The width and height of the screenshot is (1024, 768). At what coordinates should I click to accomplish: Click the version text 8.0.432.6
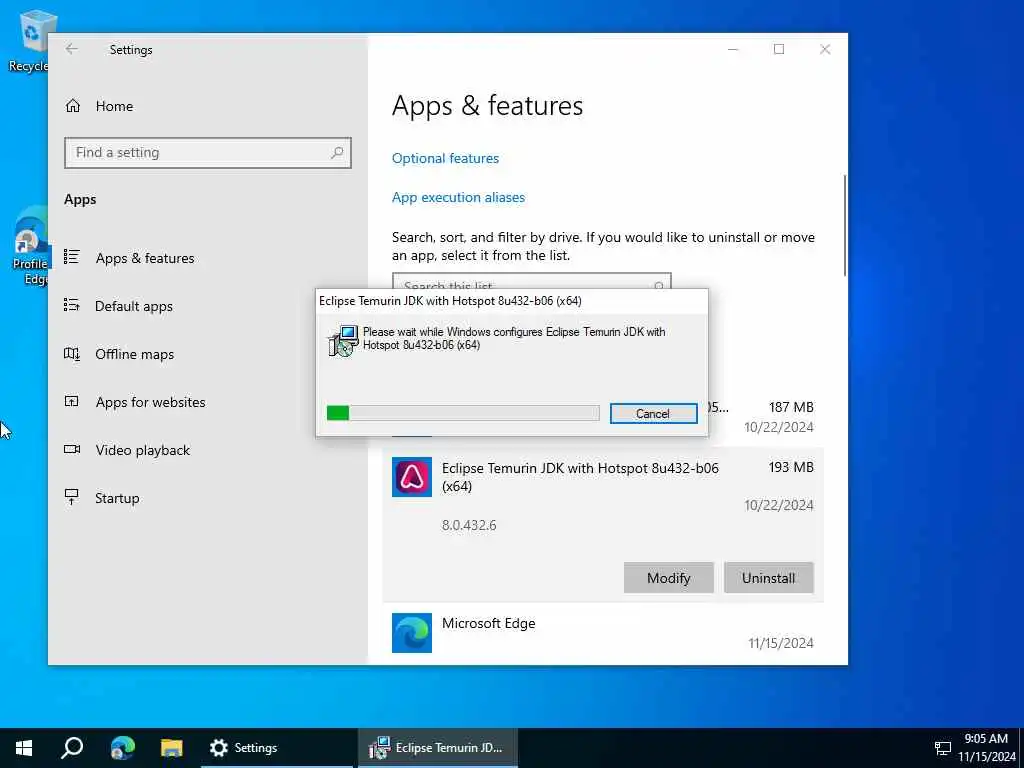tap(469, 525)
